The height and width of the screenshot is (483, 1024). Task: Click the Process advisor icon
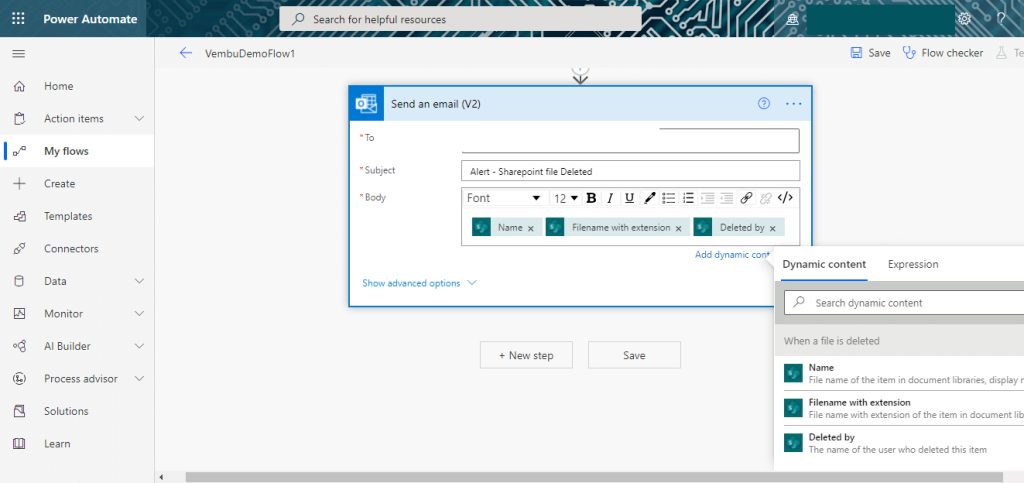coord(20,379)
